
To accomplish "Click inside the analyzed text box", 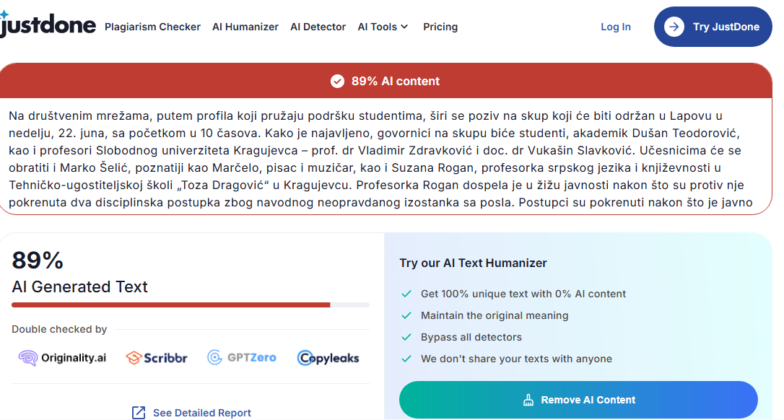I will pos(386,153).
